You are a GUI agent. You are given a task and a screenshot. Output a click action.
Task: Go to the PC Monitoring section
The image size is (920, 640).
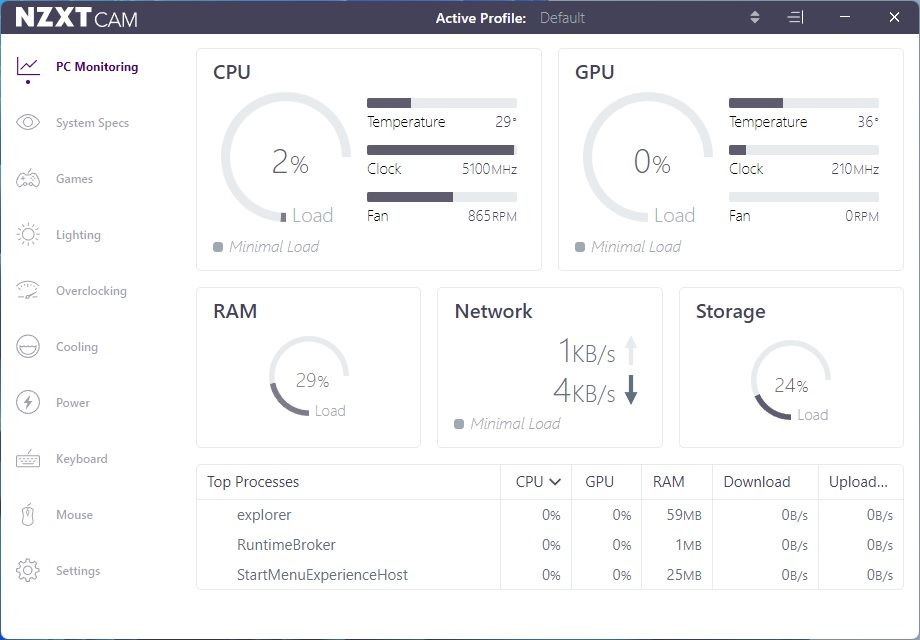[x=97, y=67]
